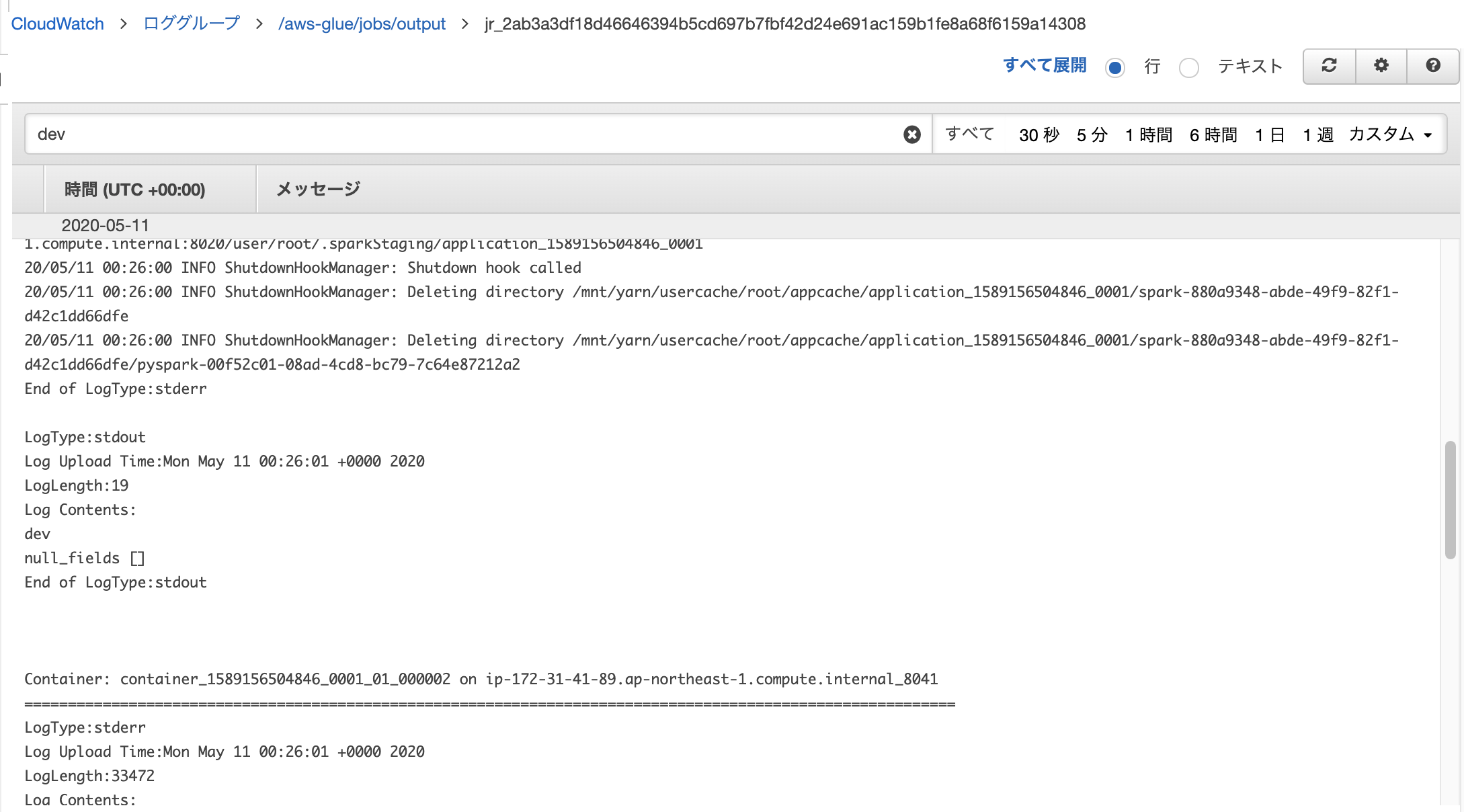This screenshot has height=812, width=1464.
Task: Choose the 1 時間 time range
Action: 1149,134
